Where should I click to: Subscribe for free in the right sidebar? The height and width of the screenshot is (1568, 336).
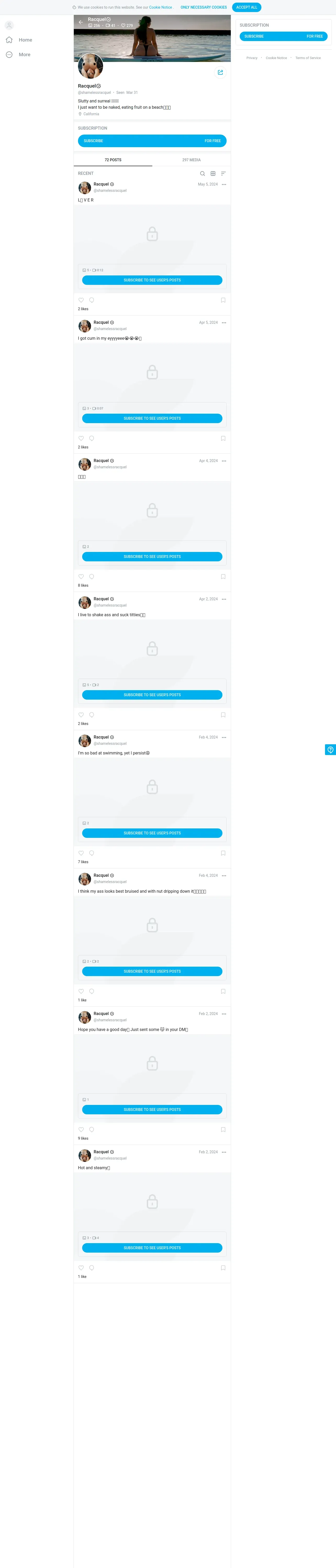point(284,36)
